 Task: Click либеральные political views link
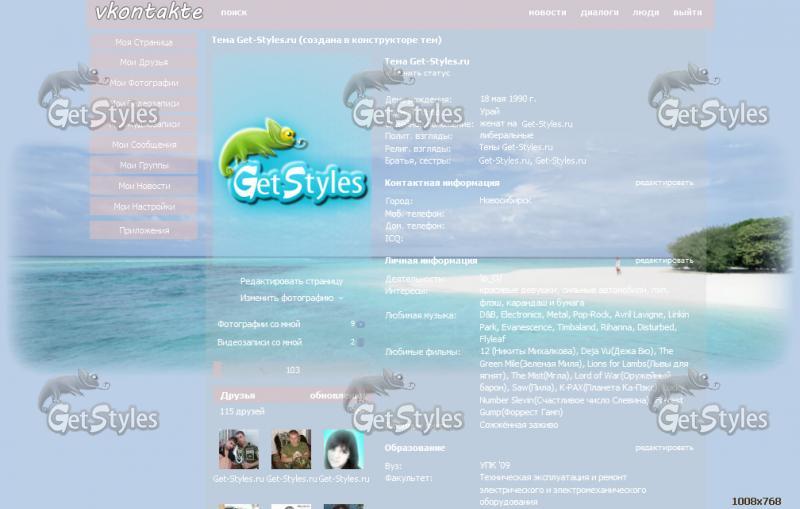point(506,135)
